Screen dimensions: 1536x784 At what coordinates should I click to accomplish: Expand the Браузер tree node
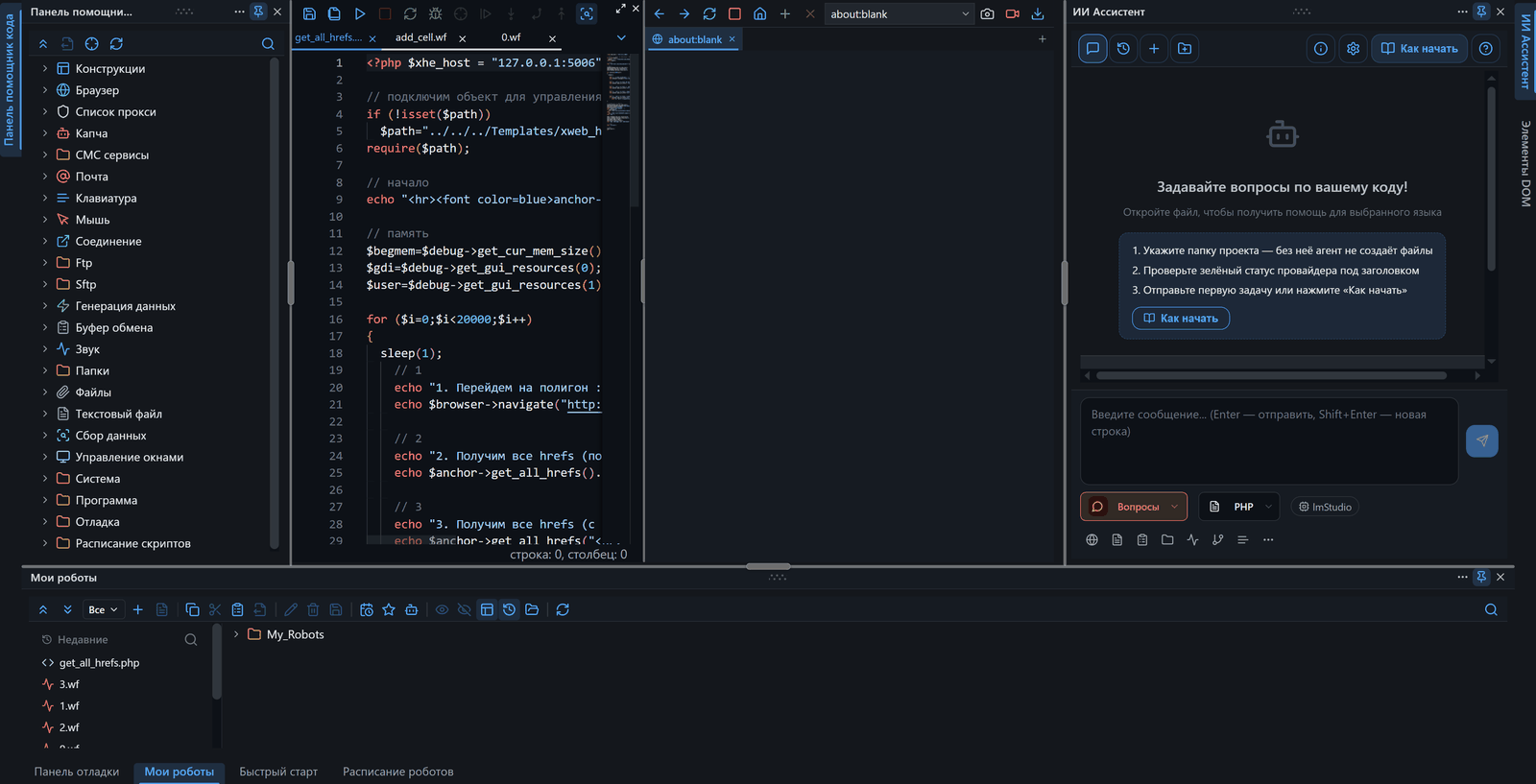[45, 90]
